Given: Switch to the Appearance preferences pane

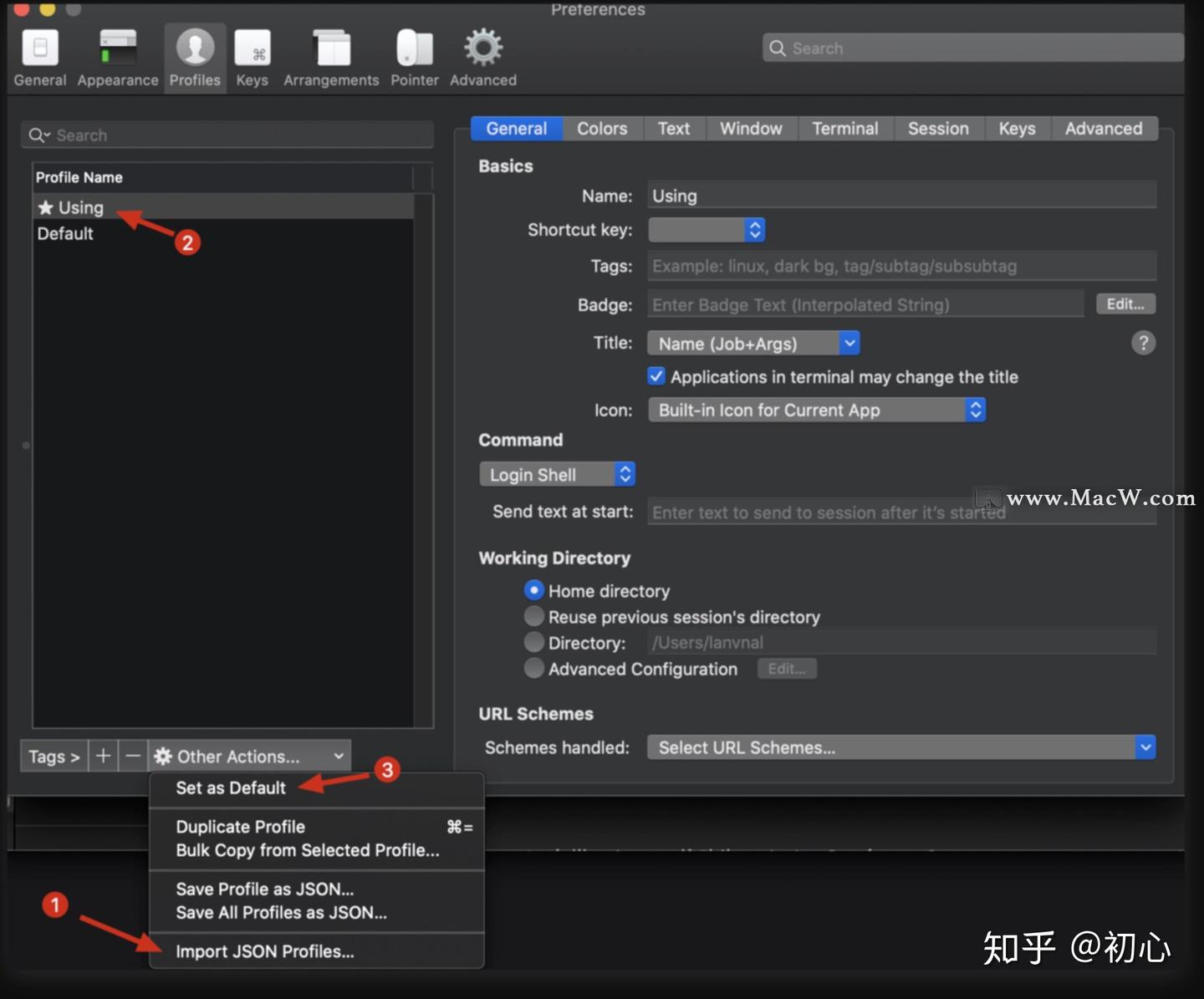Looking at the screenshot, I should tap(117, 54).
